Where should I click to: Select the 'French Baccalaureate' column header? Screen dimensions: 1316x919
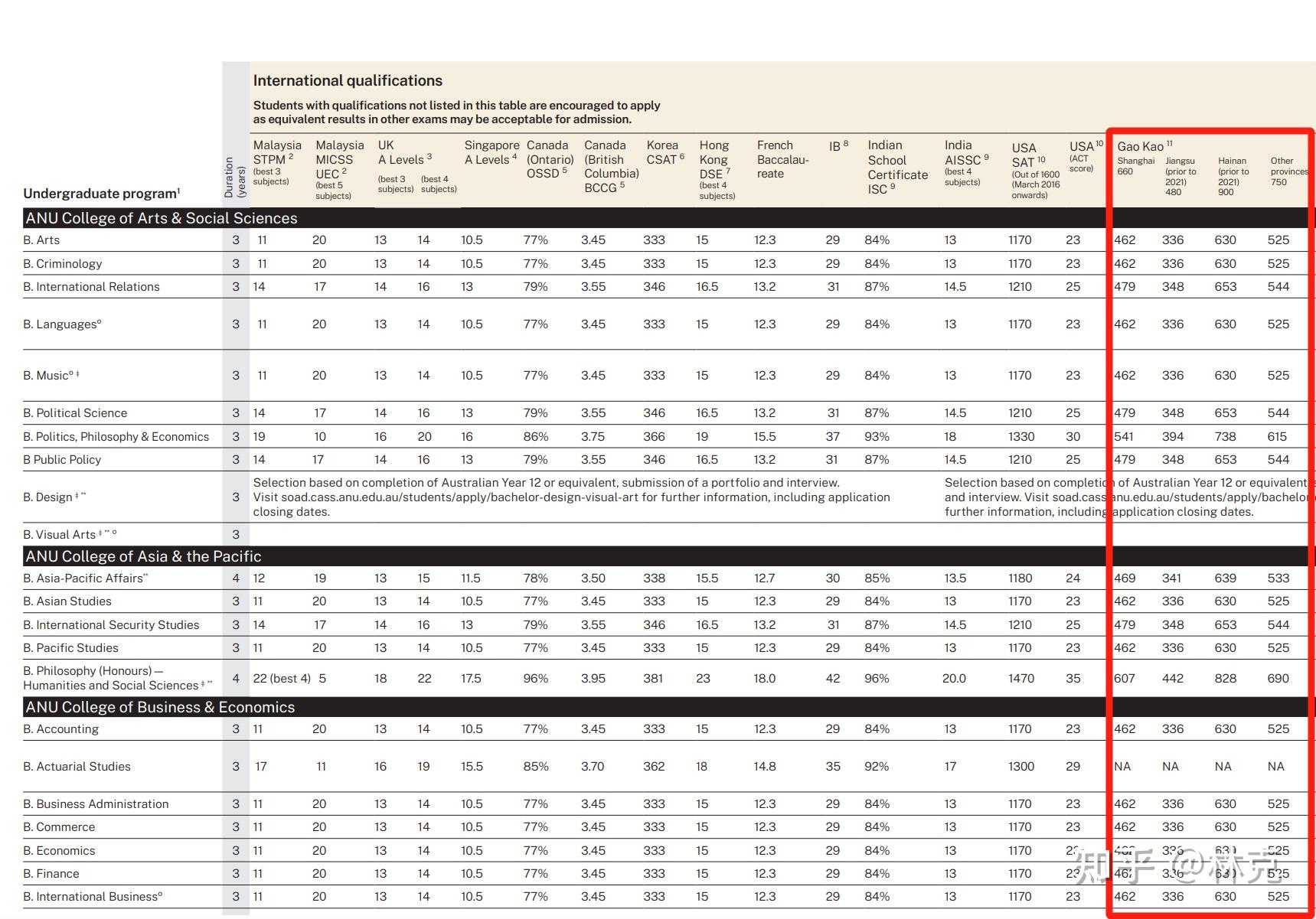tap(782, 159)
